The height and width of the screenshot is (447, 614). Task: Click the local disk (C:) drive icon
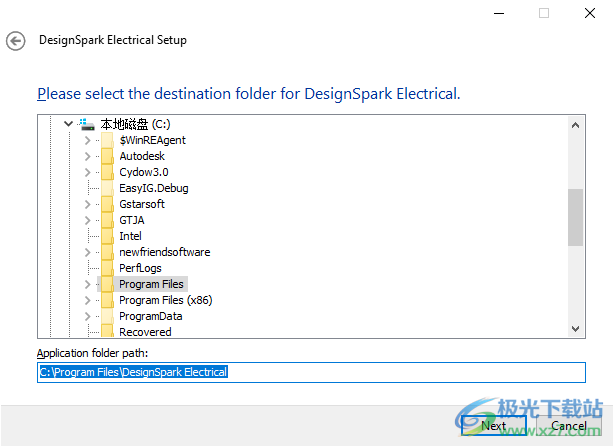[87, 124]
